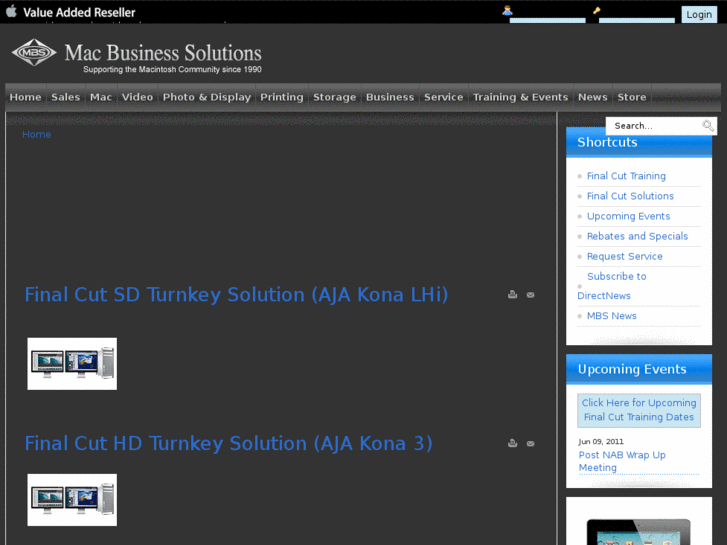The width and height of the screenshot is (727, 545).
Task: Click the search magnifier icon
Action: pos(708,126)
